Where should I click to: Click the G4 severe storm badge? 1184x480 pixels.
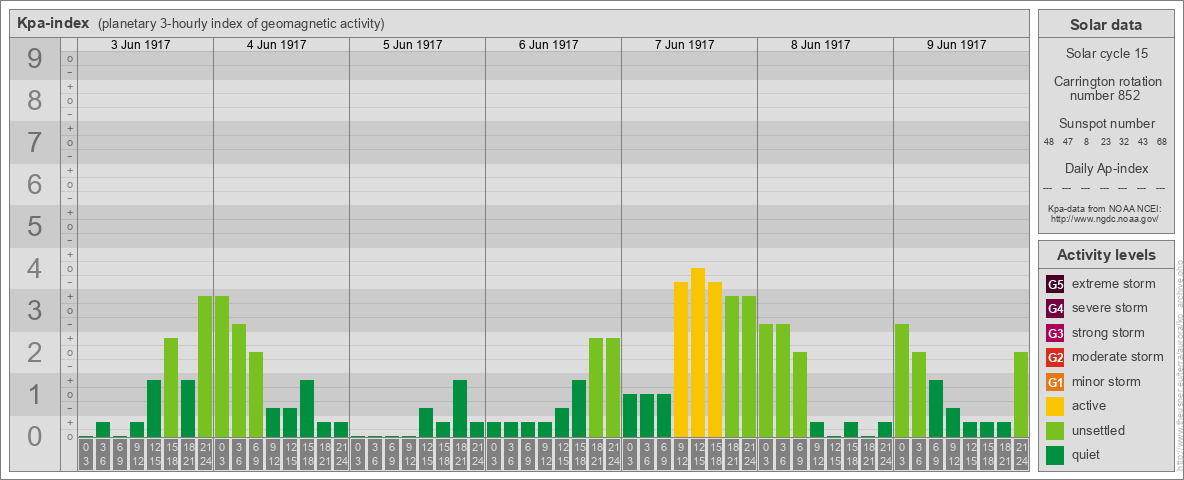(x=1055, y=309)
